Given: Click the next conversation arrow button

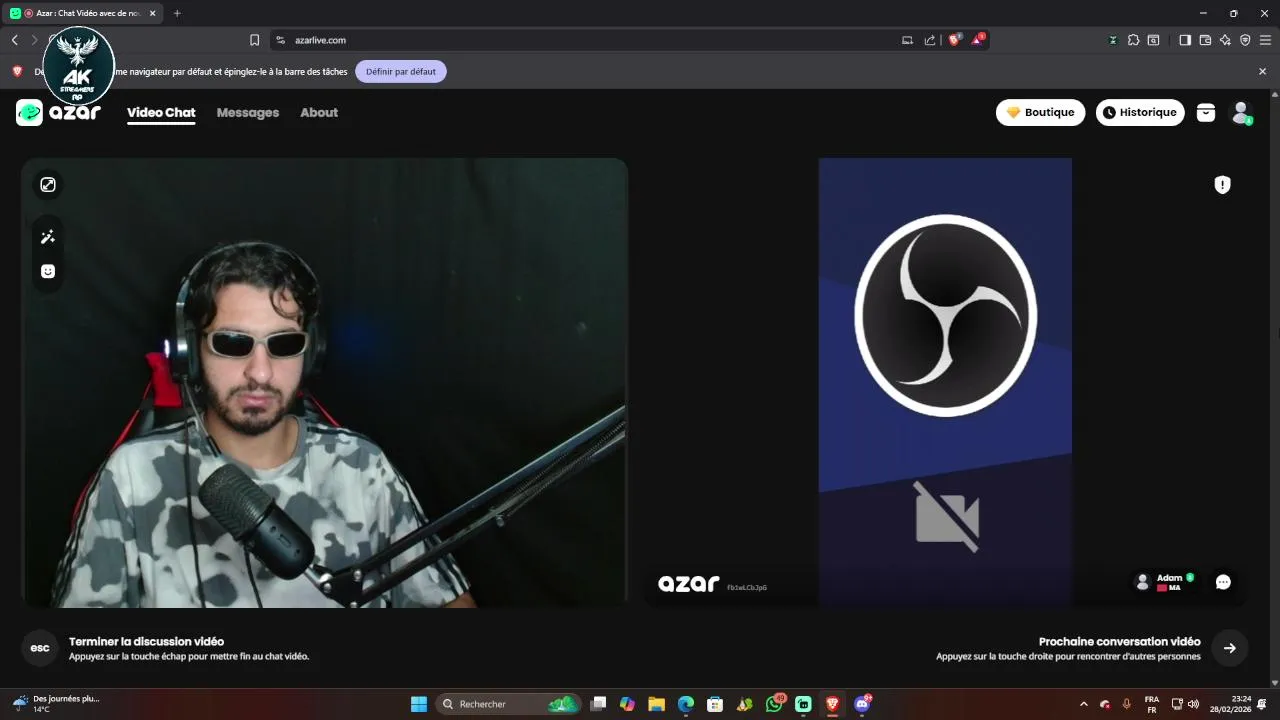Looking at the screenshot, I should click(x=1230, y=648).
